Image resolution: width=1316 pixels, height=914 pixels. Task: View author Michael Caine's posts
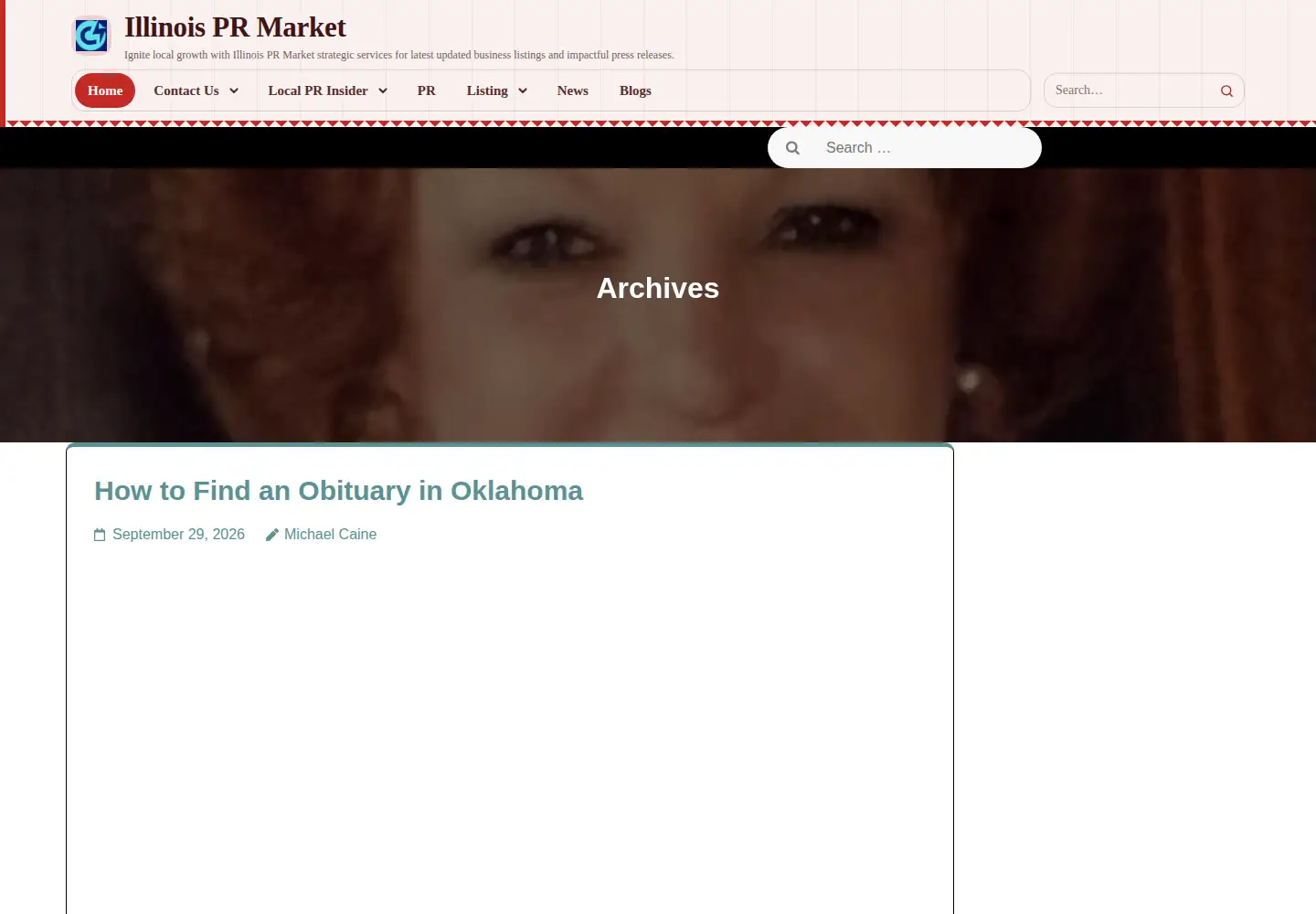[x=330, y=535]
